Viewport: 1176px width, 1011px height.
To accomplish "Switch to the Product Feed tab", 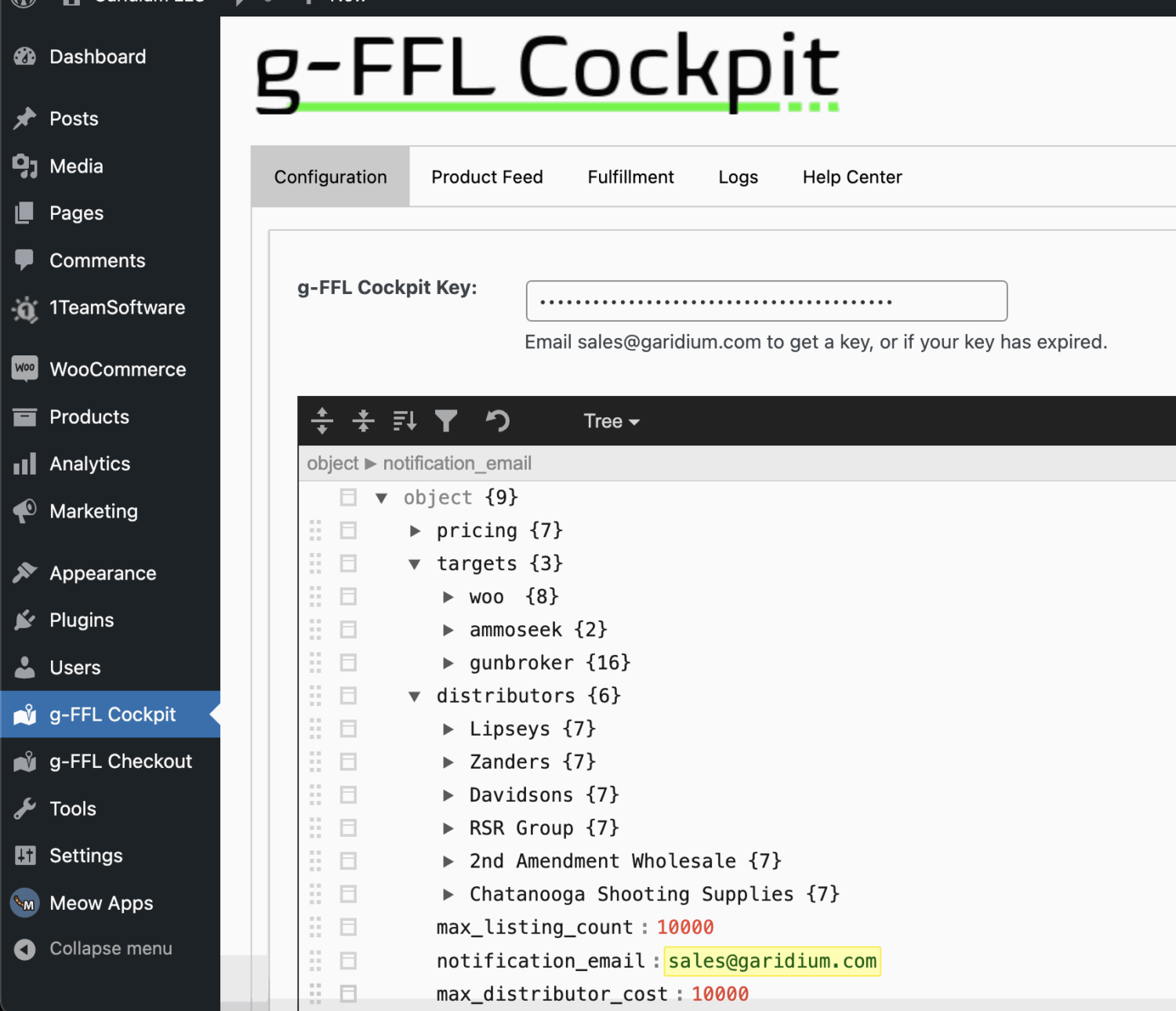I will click(487, 176).
